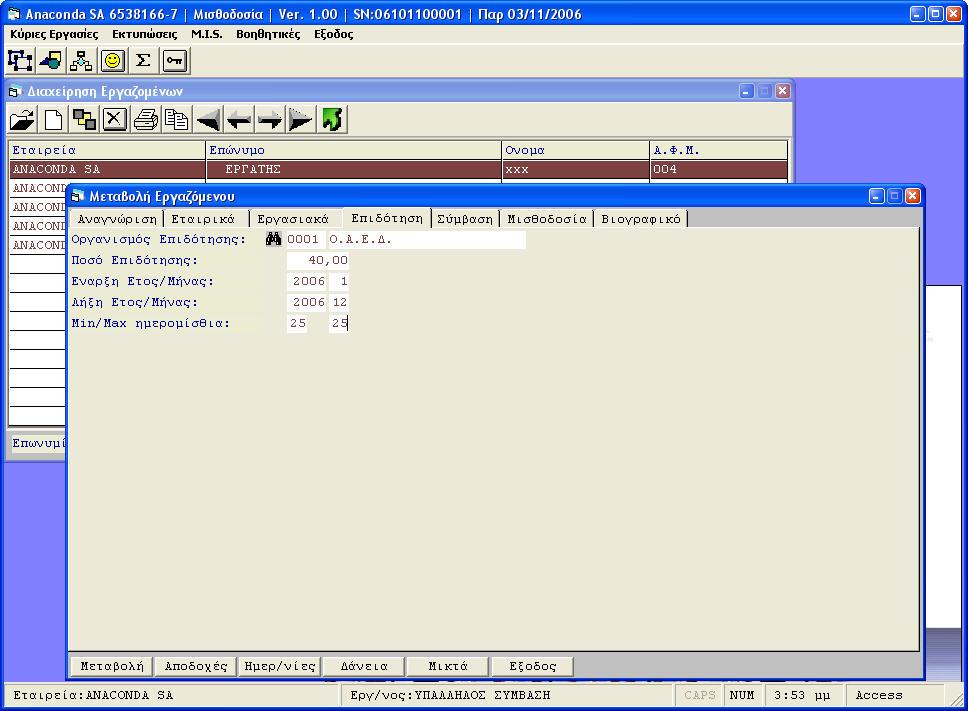Viewport: 968px width, 711px height.
Task: Click the Min ημερομίσθια field
Action: (297, 323)
